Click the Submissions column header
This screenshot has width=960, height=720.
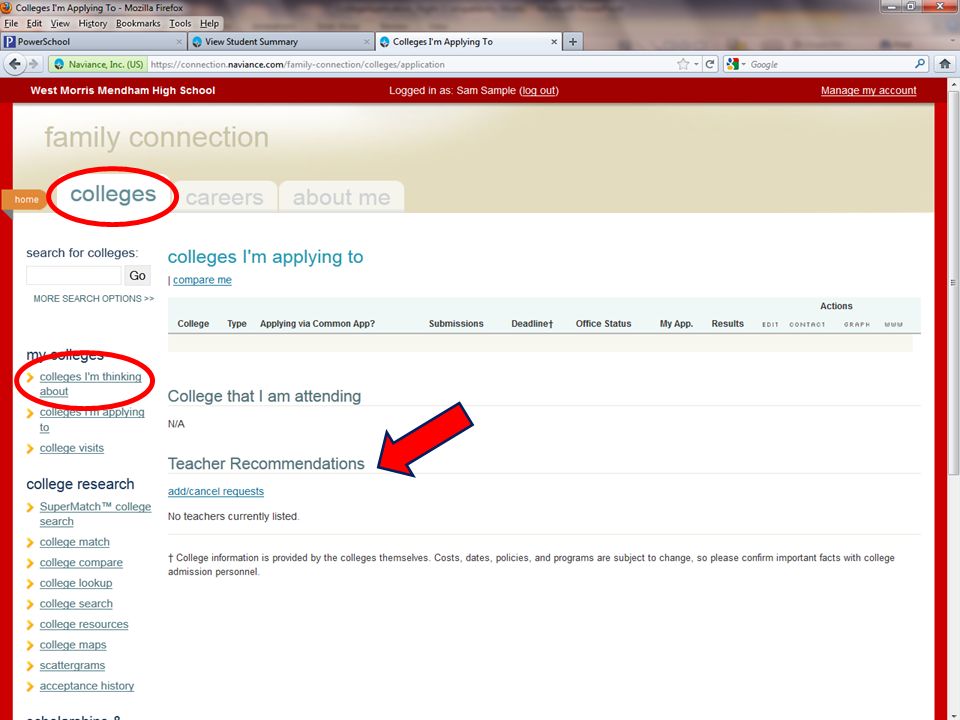(456, 324)
